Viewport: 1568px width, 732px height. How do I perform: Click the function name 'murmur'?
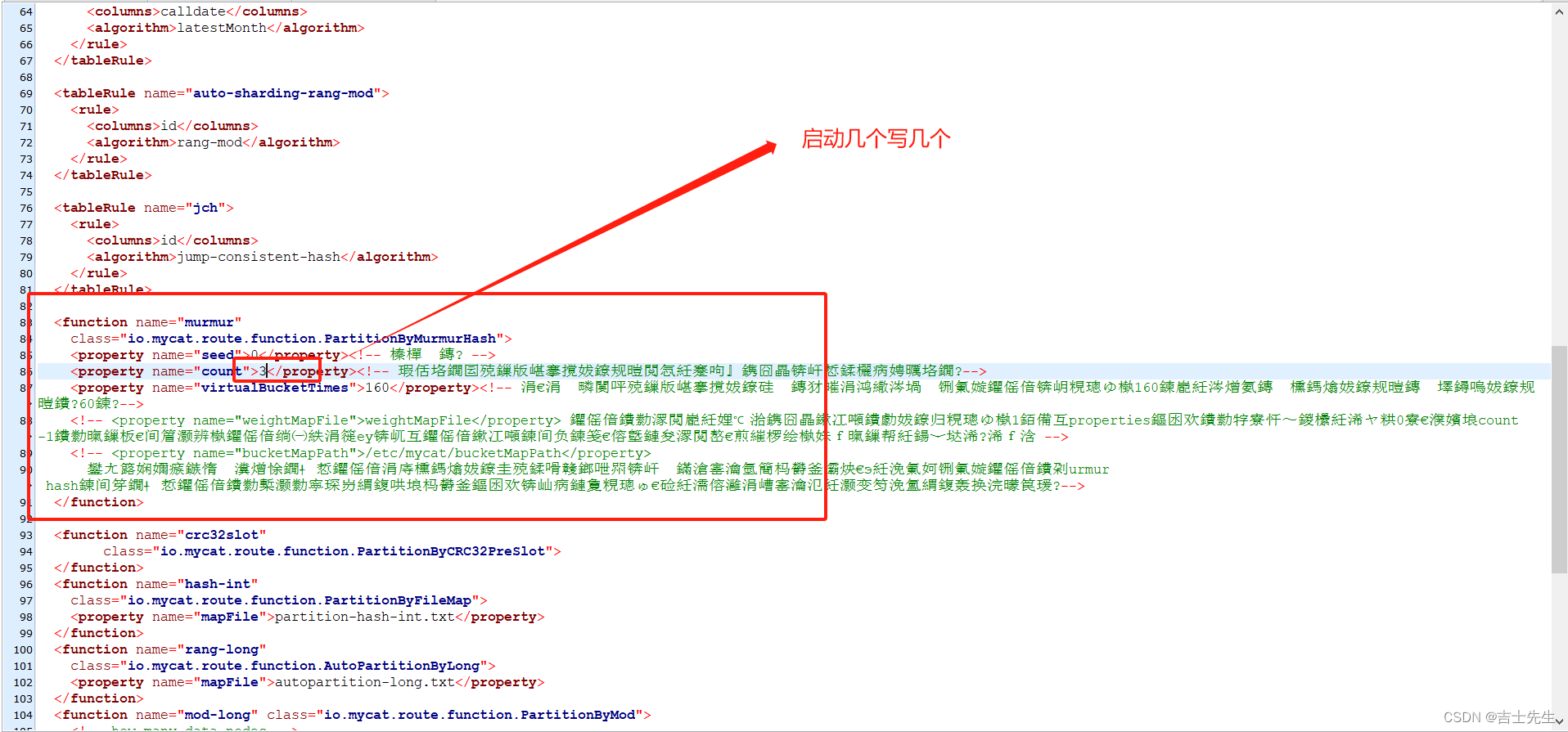[x=210, y=322]
